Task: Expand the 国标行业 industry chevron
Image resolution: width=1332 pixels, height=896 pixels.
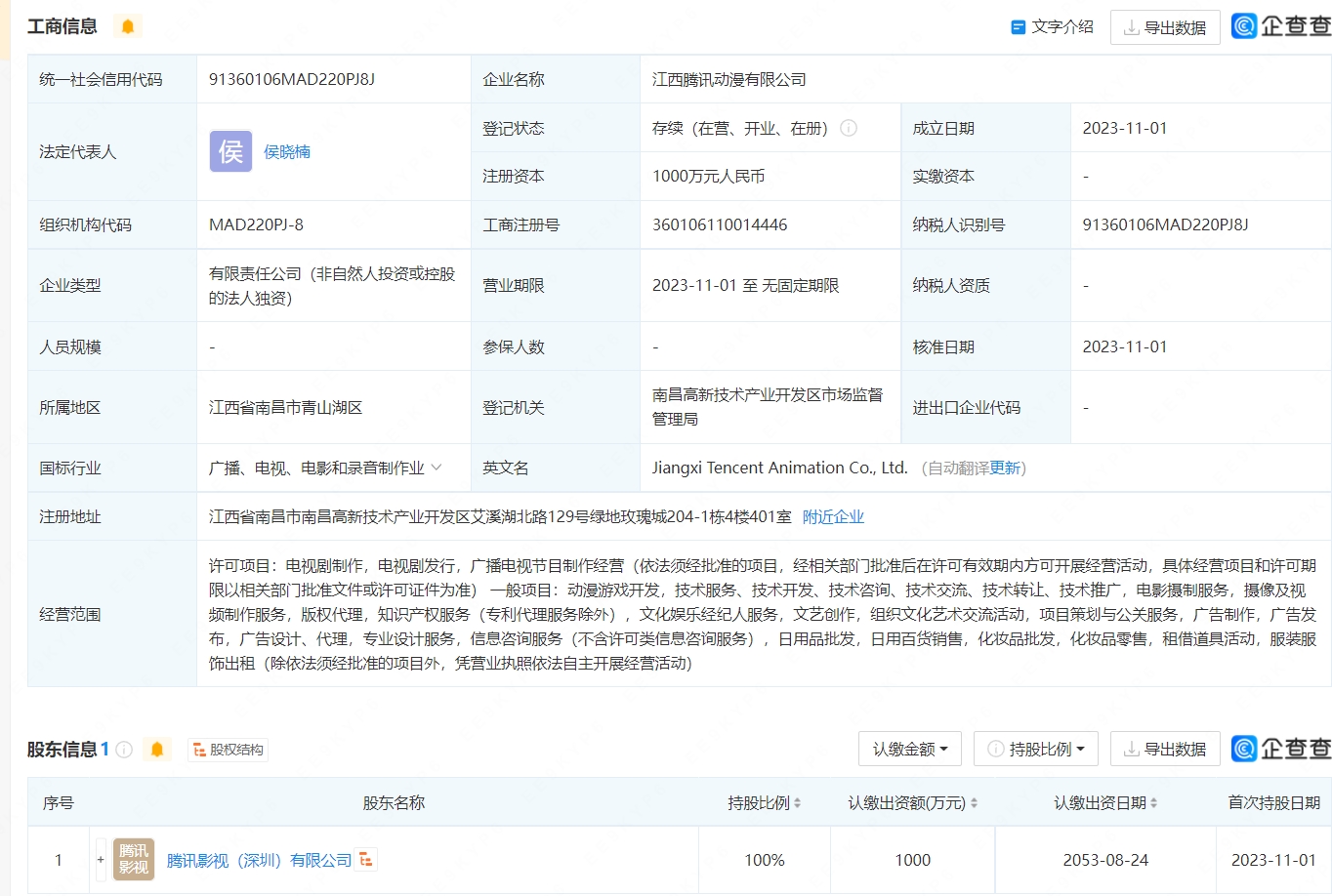Action: [x=437, y=468]
